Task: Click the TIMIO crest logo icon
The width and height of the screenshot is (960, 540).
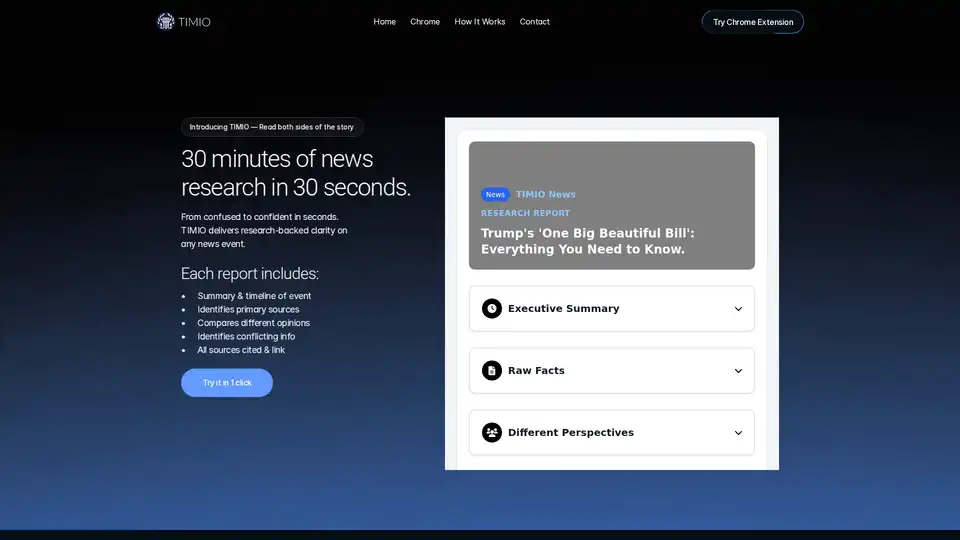Action: click(x=166, y=21)
